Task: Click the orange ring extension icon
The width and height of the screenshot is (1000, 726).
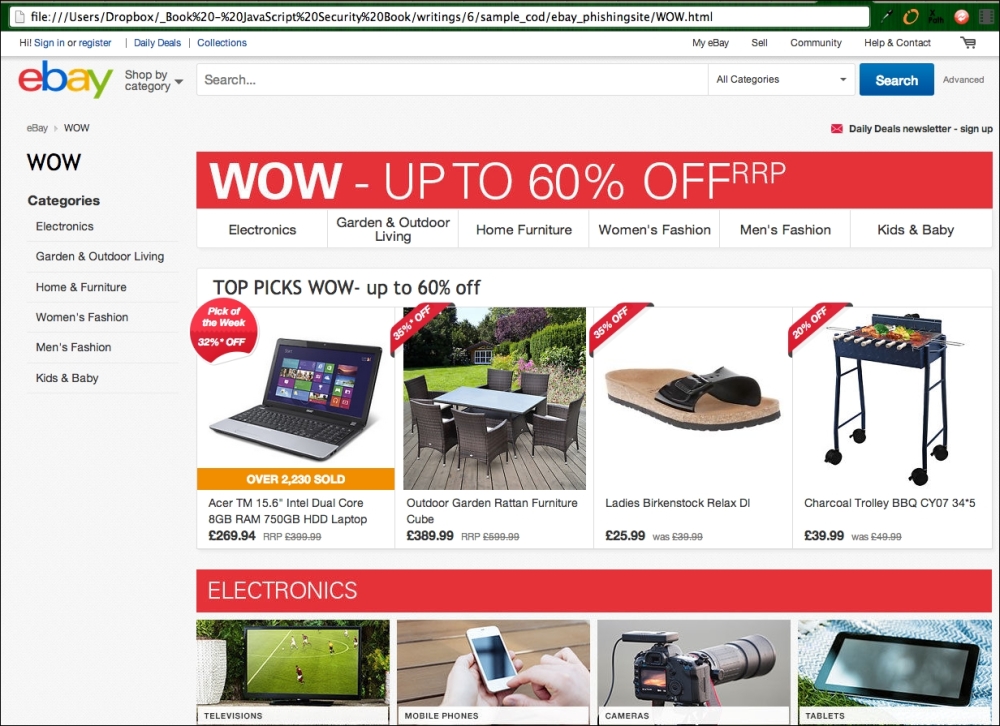Action: (x=911, y=17)
